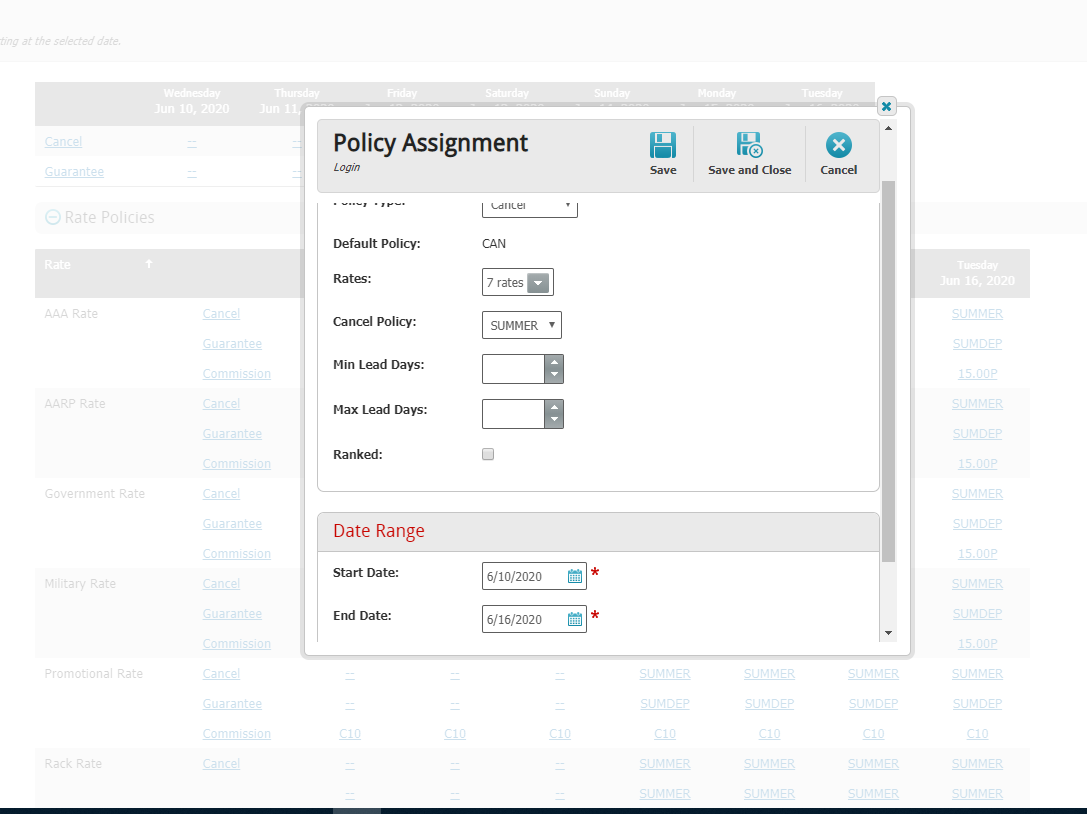Open the Promotional Rate Commission link
This screenshot has height=814, width=1087.
pos(236,734)
